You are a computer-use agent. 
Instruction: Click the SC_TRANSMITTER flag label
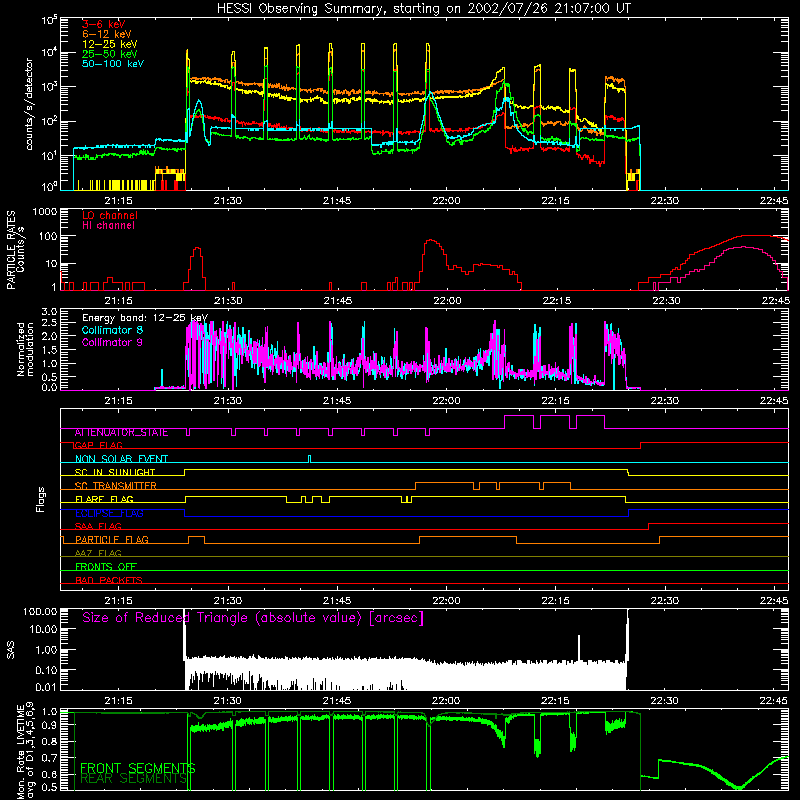116,486
